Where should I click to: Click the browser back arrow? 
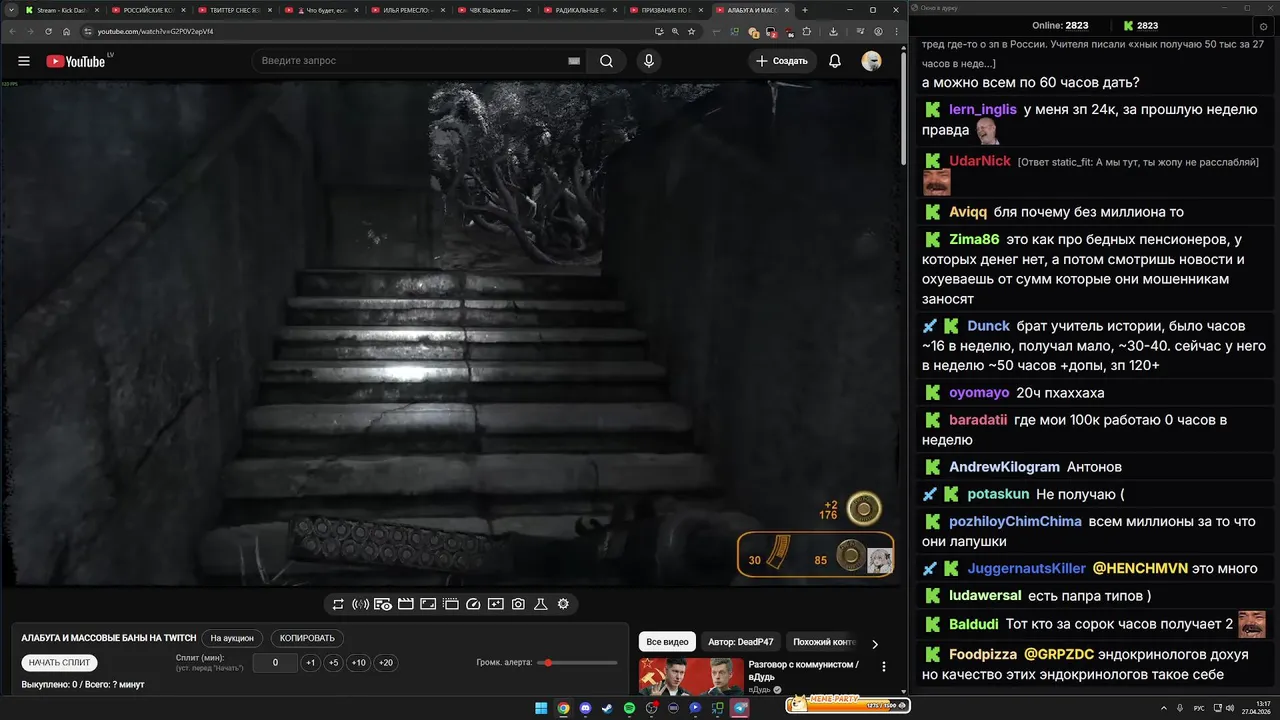(x=13, y=31)
